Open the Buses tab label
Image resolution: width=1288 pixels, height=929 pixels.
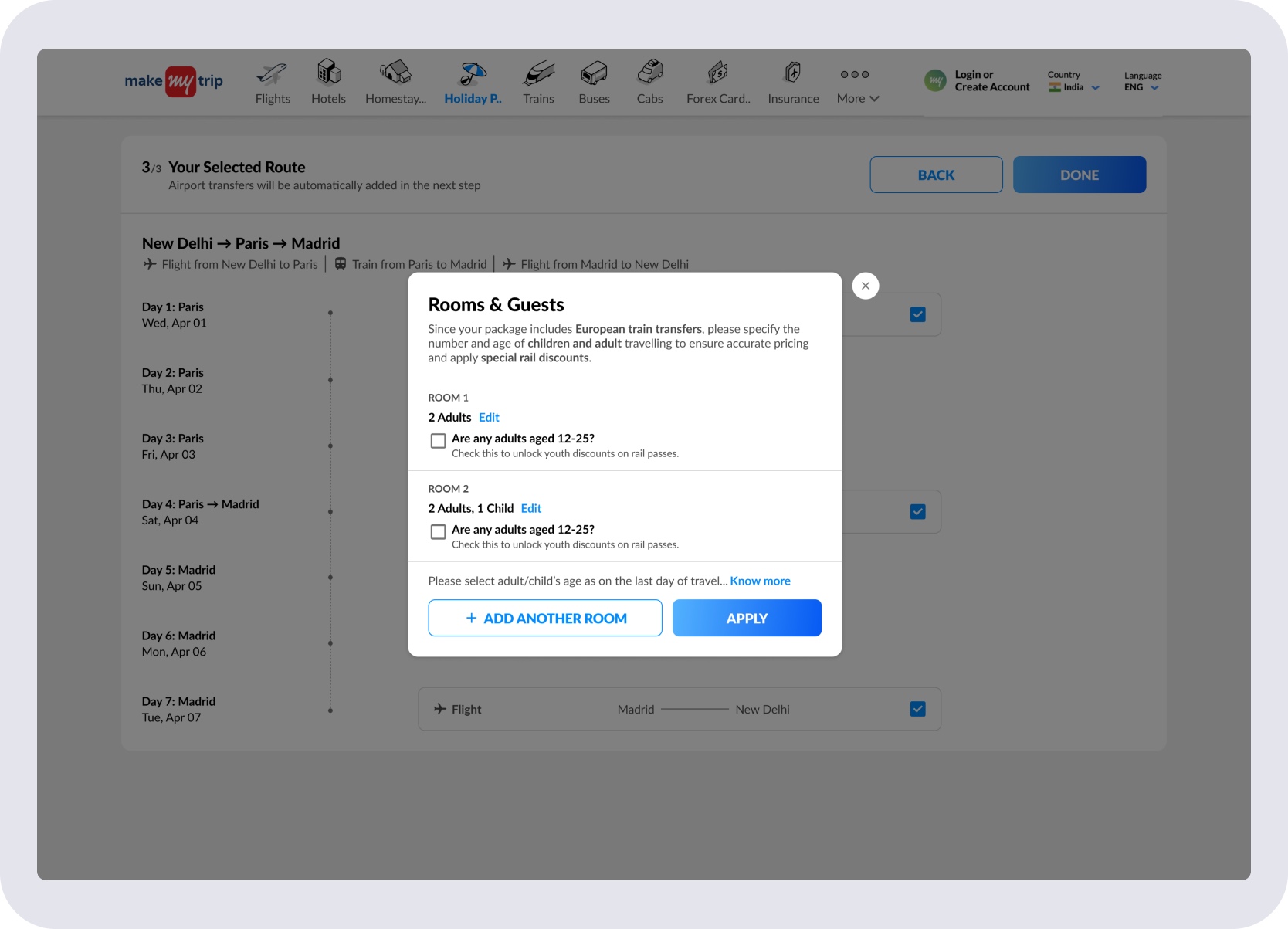point(594,99)
